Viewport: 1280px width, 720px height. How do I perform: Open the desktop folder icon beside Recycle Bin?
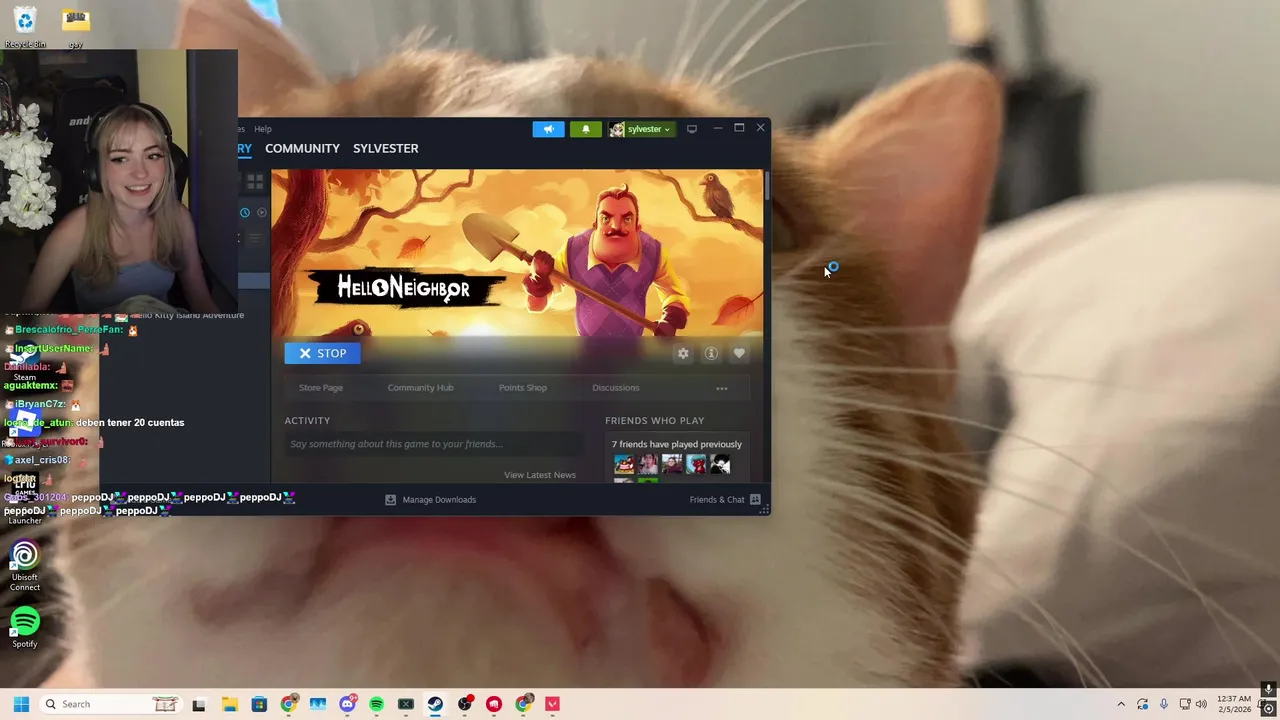pyautogui.click(x=75, y=27)
